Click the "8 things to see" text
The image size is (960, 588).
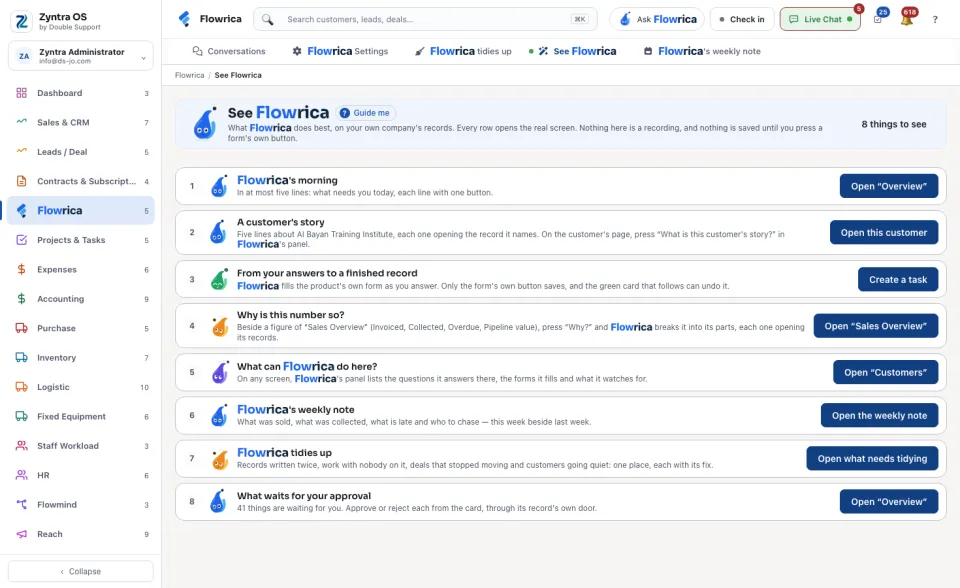893,124
